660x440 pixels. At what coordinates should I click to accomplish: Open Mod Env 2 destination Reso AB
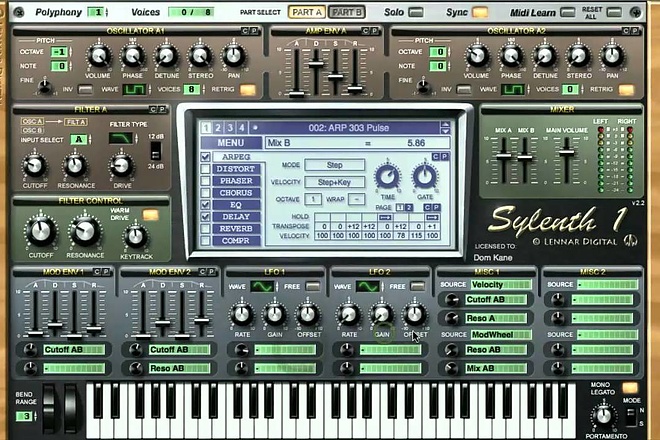[179, 368]
